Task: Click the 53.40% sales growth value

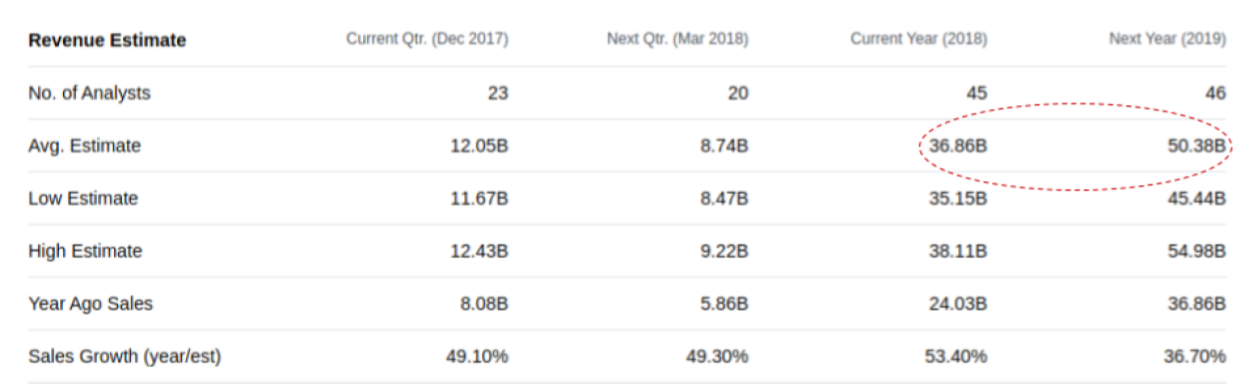Action: point(957,356)
